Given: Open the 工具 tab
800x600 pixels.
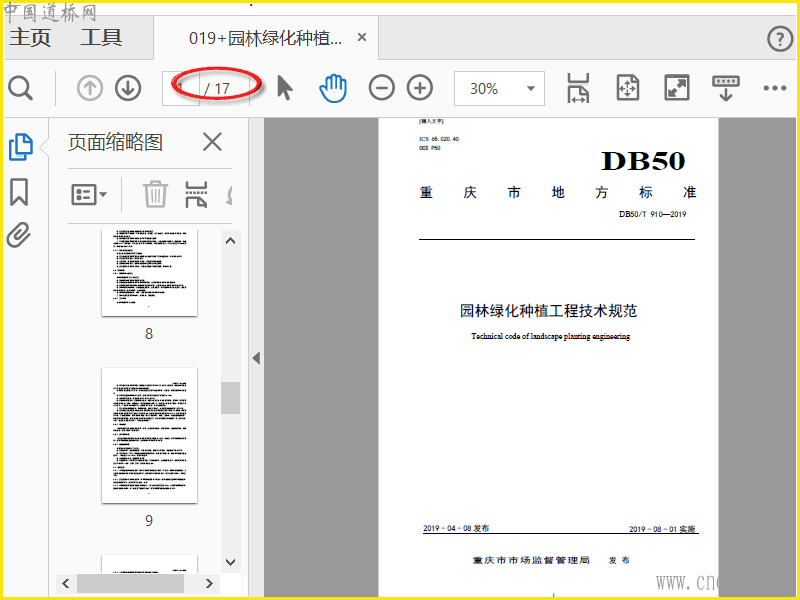Looking at the screenshot, I should pos(101,38).
